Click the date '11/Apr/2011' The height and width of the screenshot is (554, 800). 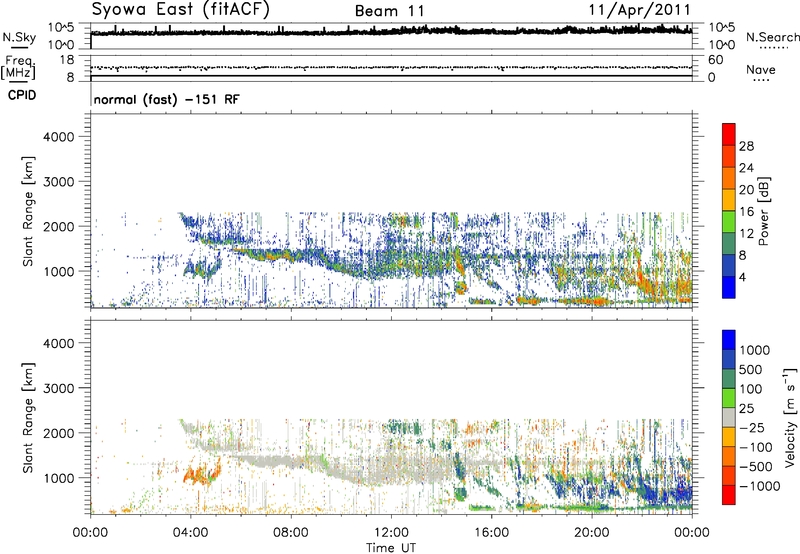[x=640, y=10]
